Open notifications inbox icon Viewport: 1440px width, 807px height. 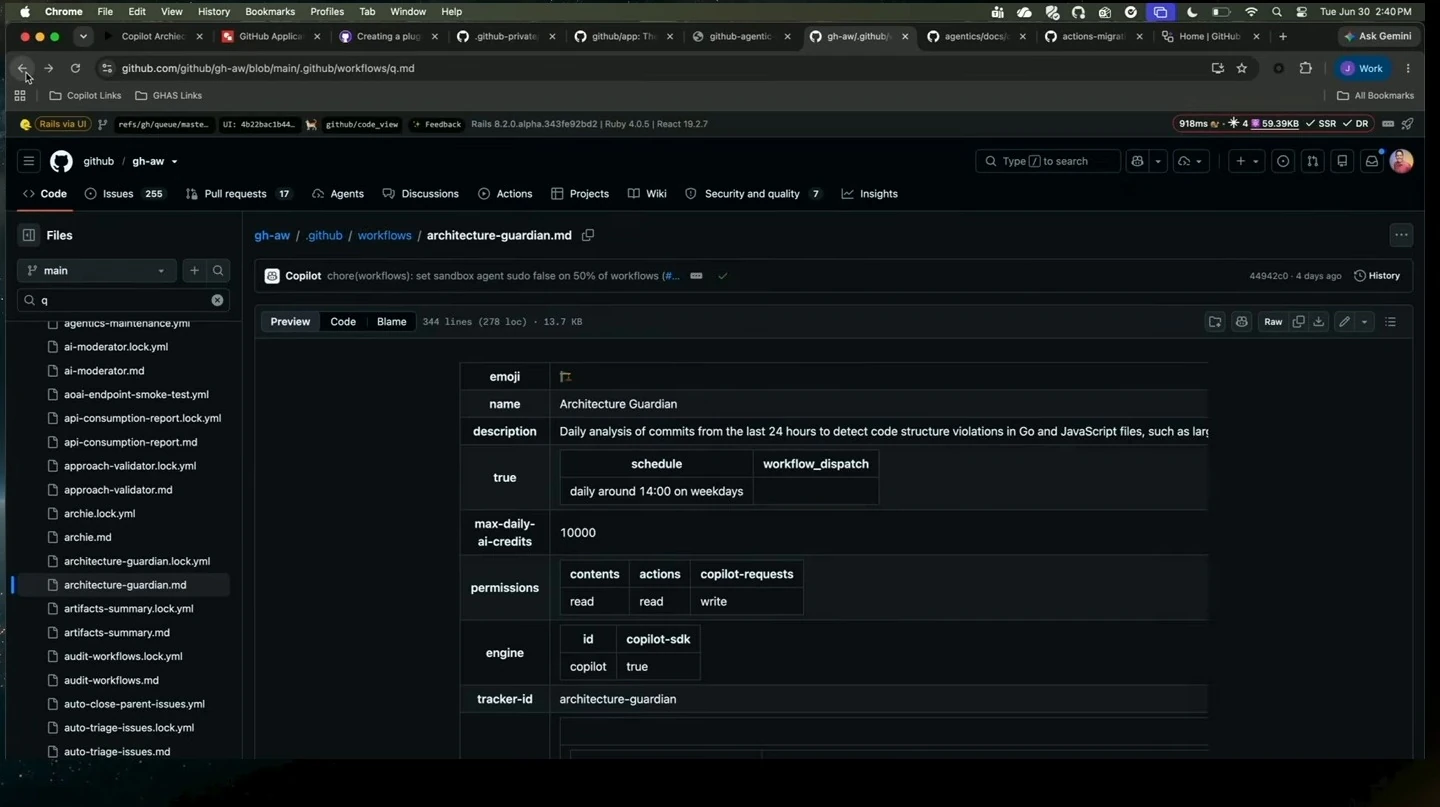(x=1372, y=161)
